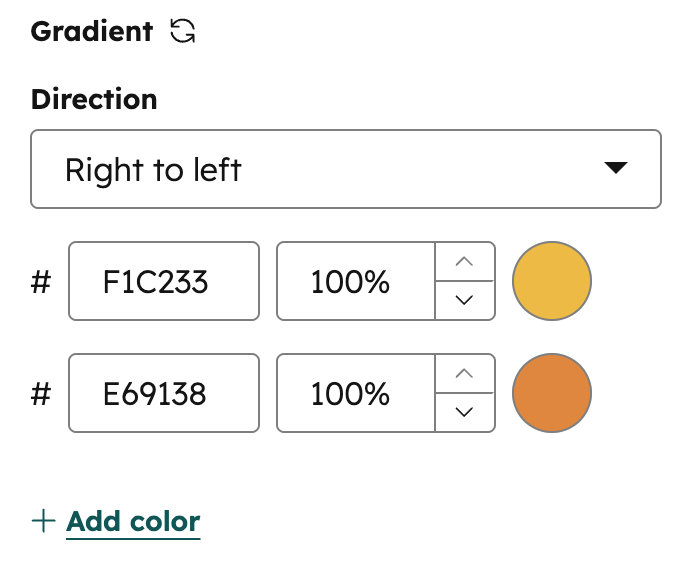Decrease opacity of the F1C233 color
Image resolution: width=700 pixels, height=570 pixels.
464,300
